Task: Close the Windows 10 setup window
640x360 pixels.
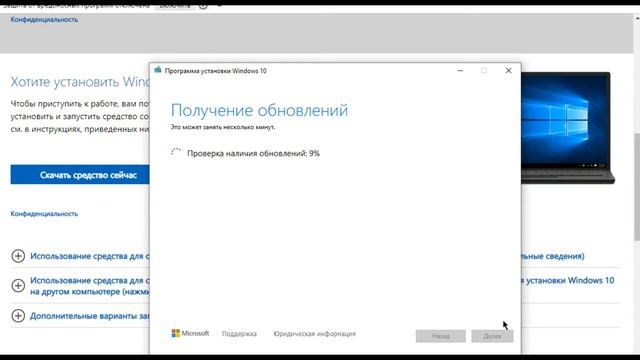Action: tap(508, 71)
